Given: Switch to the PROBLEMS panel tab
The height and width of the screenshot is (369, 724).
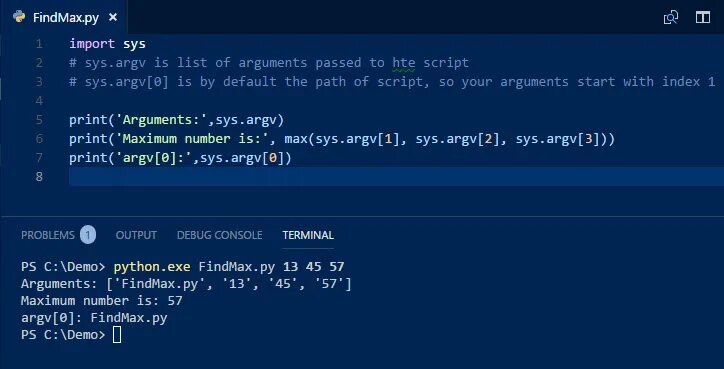Looking at the screenshot, I should tap(48, 235).
